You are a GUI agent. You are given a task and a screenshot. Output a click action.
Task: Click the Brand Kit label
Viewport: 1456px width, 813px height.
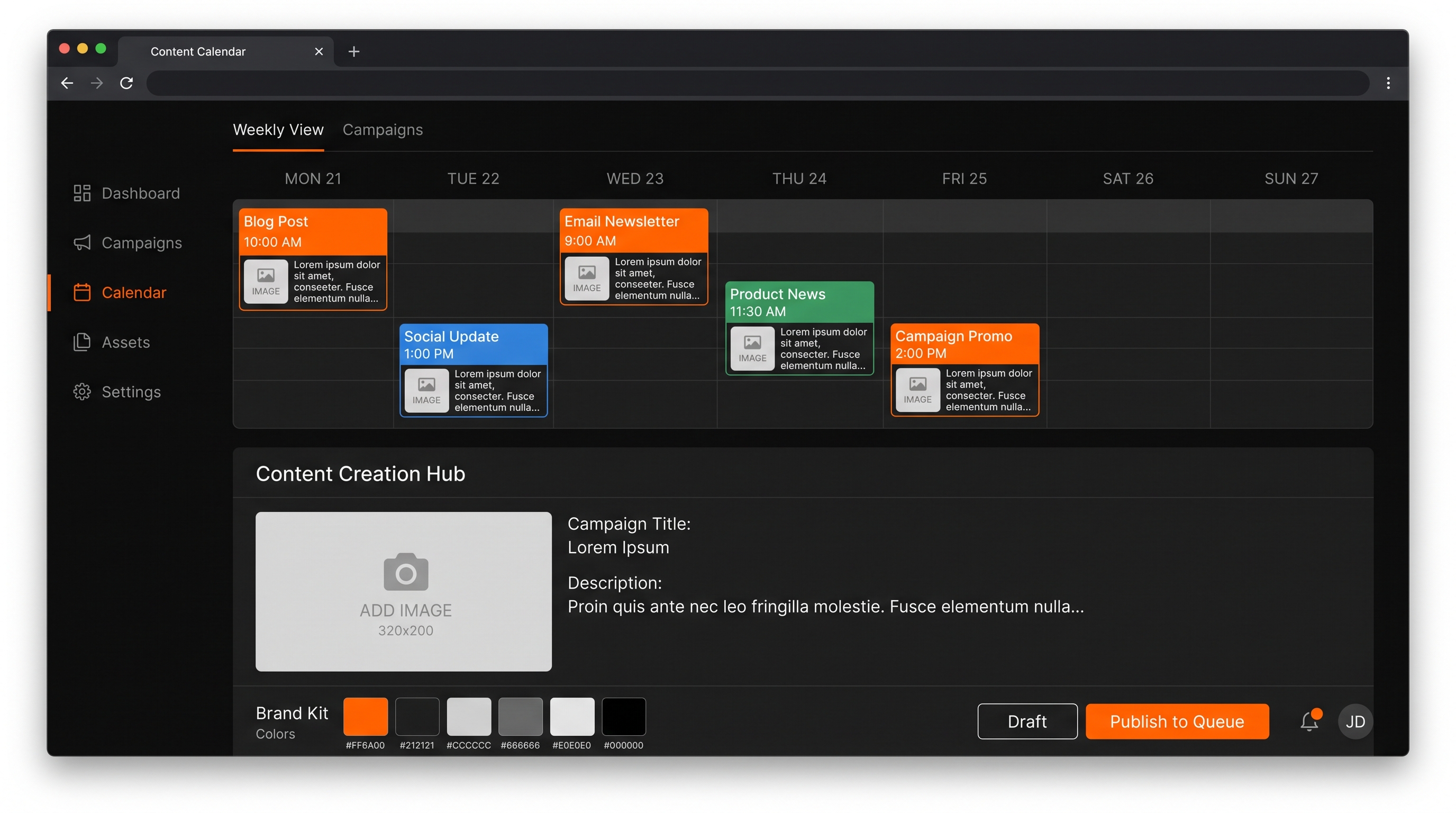[x=292, y=713]
